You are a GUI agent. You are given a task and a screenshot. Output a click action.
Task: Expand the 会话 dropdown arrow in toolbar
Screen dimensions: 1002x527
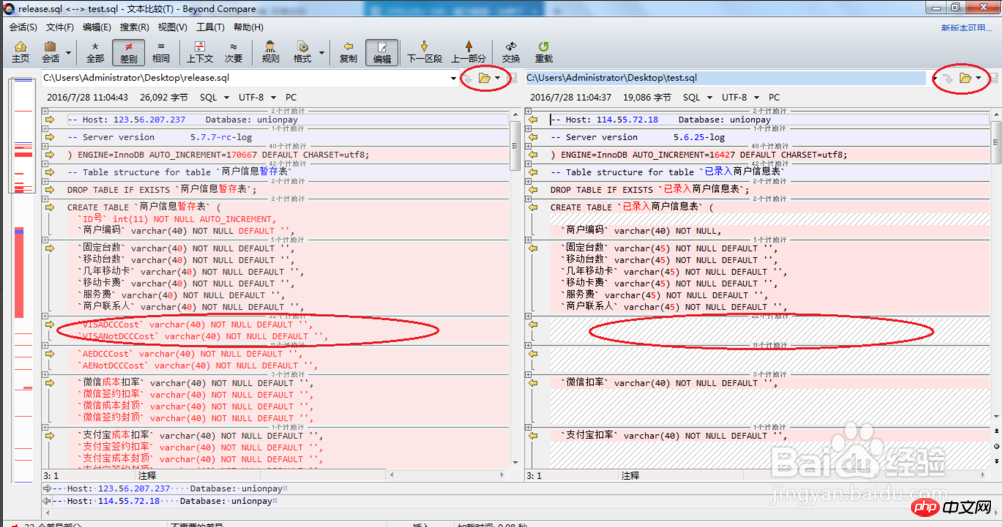68,52
